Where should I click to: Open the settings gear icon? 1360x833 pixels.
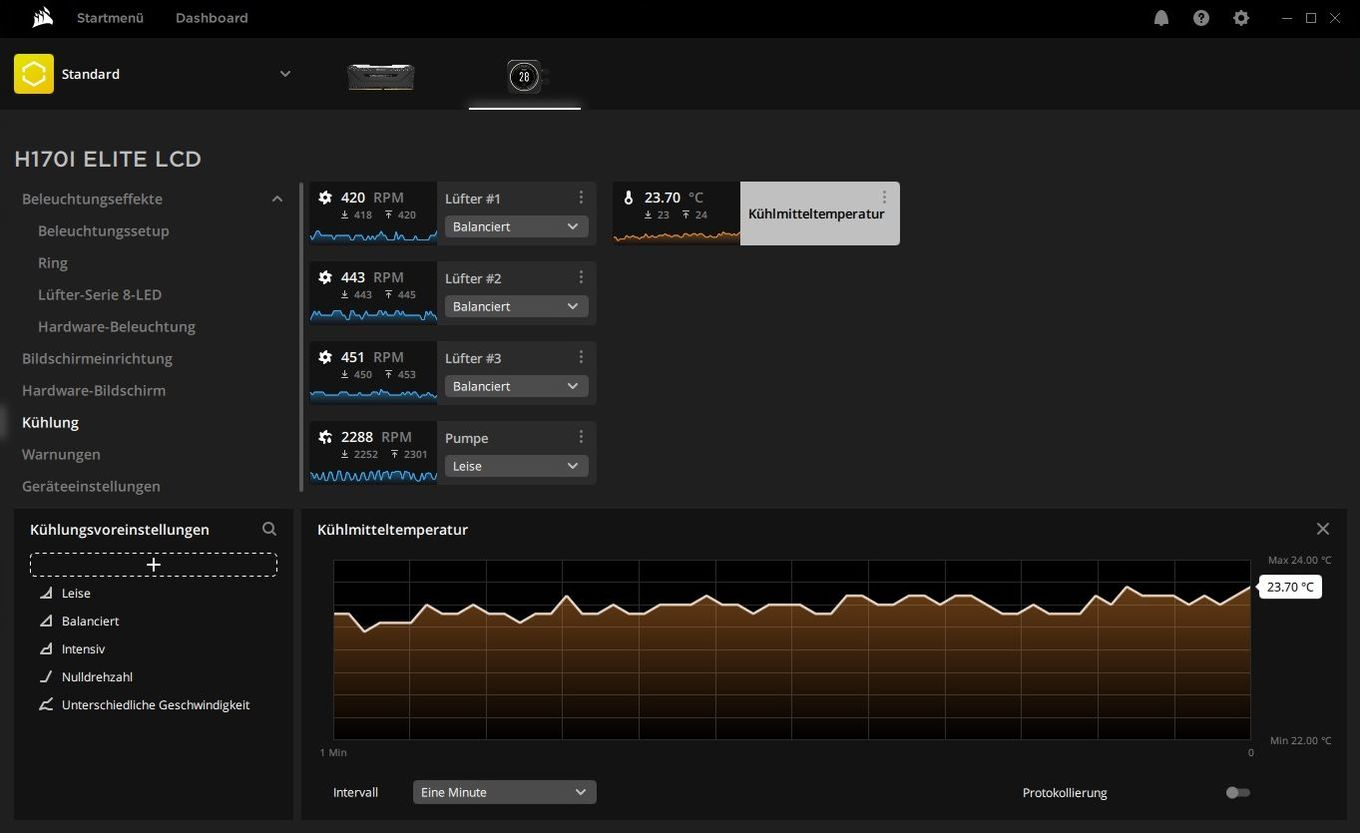[x=1241, y=18]
